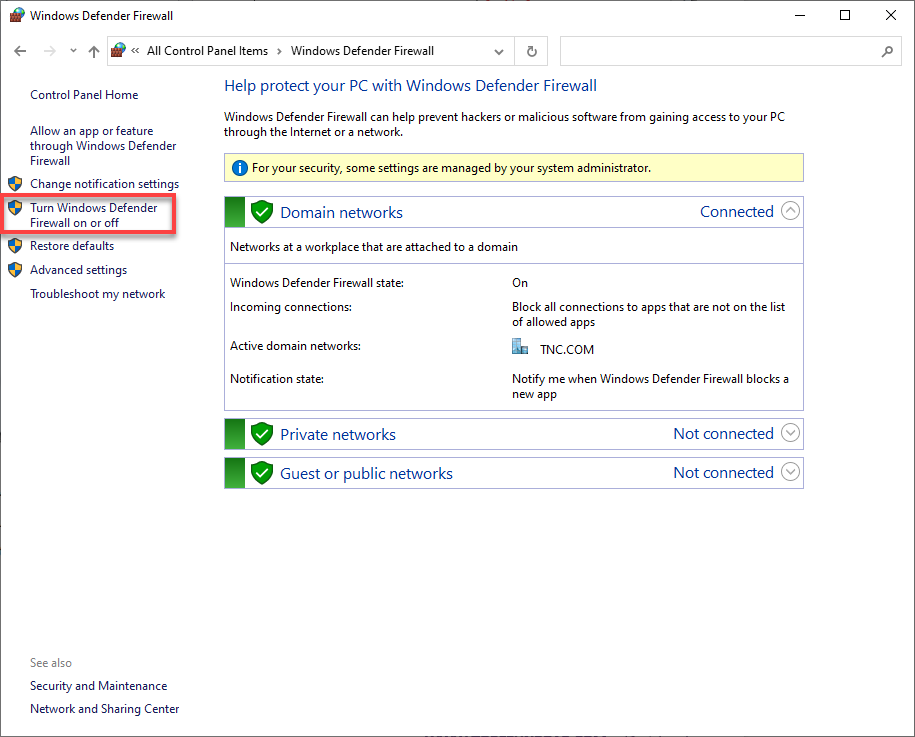Screen dimensions: 915x737
Task: Open Network and Sharing Center
Action: [104, 709]
